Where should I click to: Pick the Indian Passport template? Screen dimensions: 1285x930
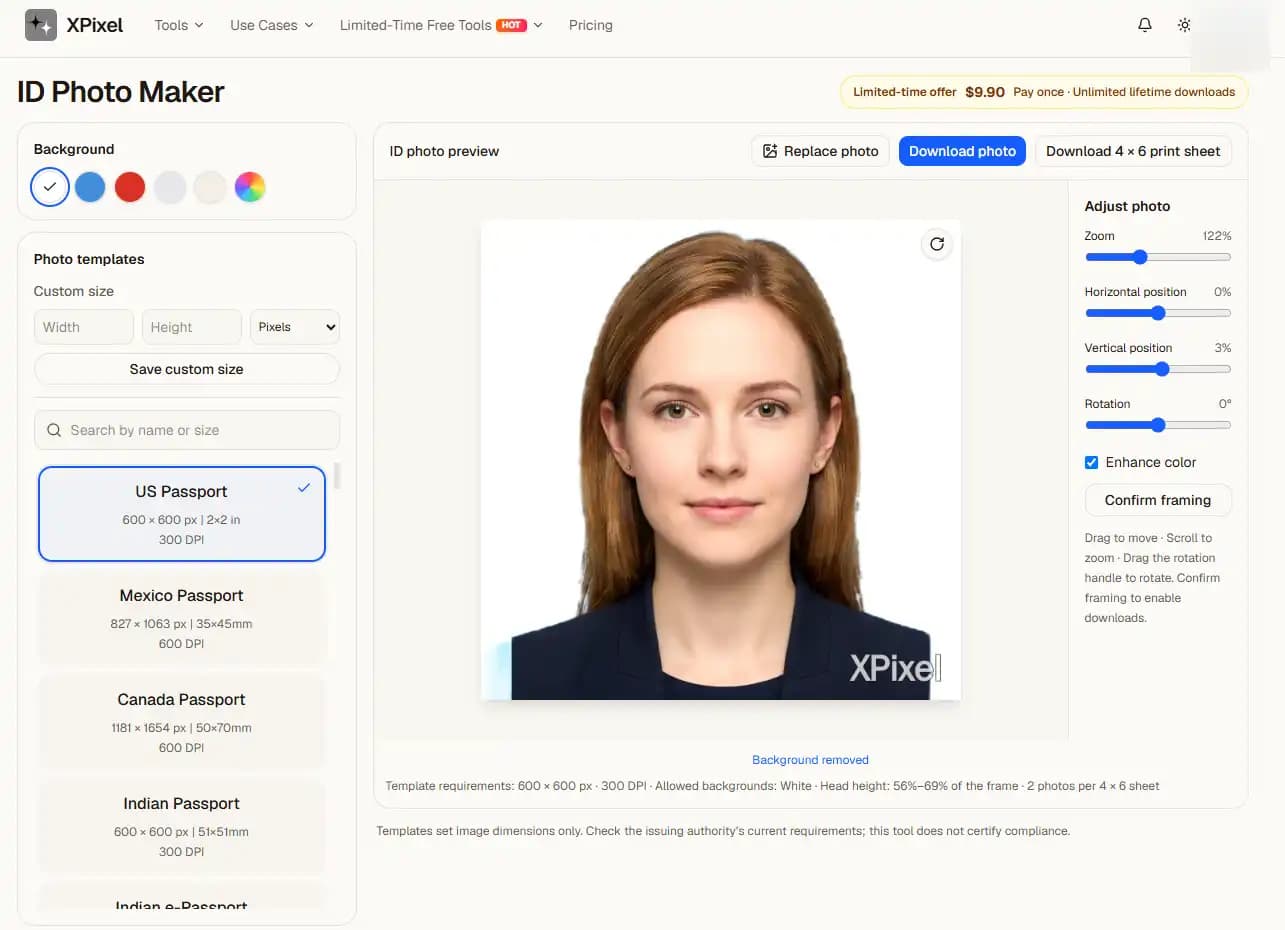[182, 826]
